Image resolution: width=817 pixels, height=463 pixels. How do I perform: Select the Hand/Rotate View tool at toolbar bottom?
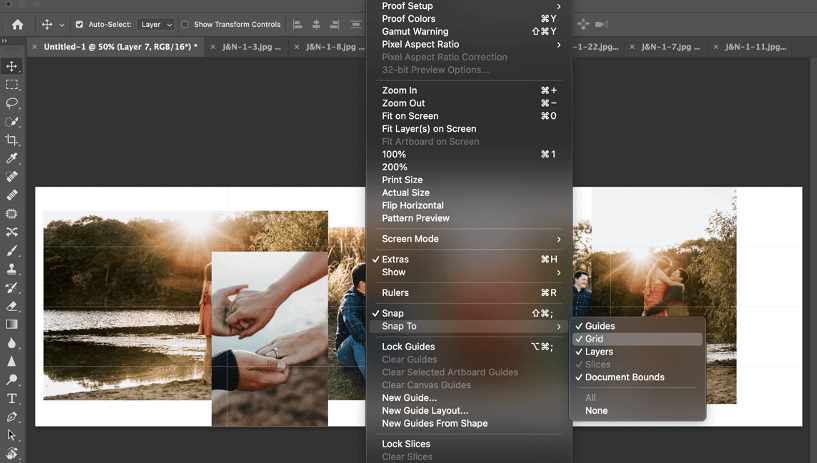pos(11,453)
